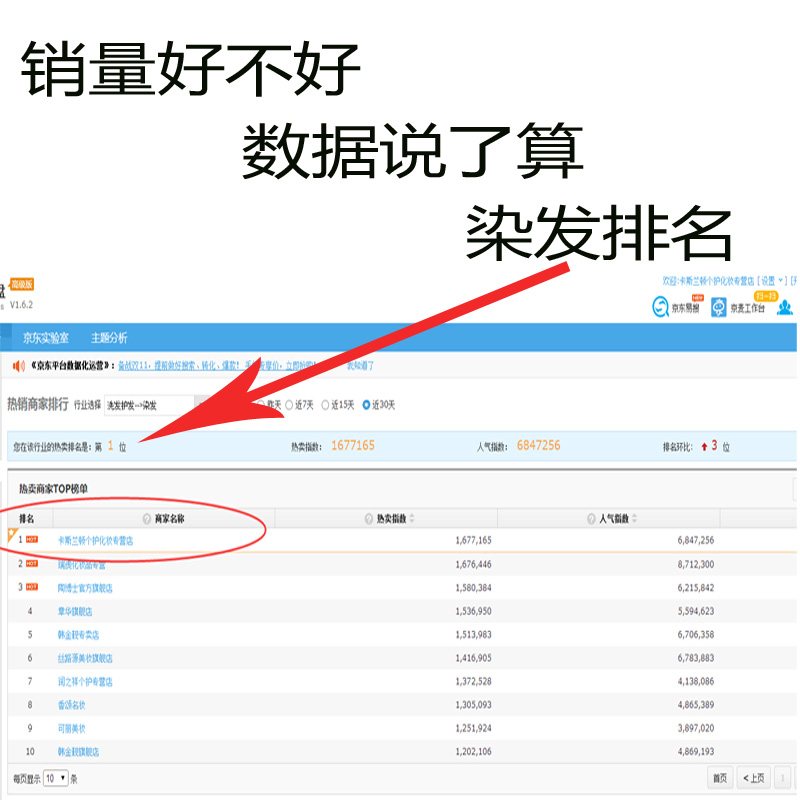The height and width of the screenshot is (800, 800).
Task: Sort the table by 人气指数 arrows
Action: [x=634, y=519]
